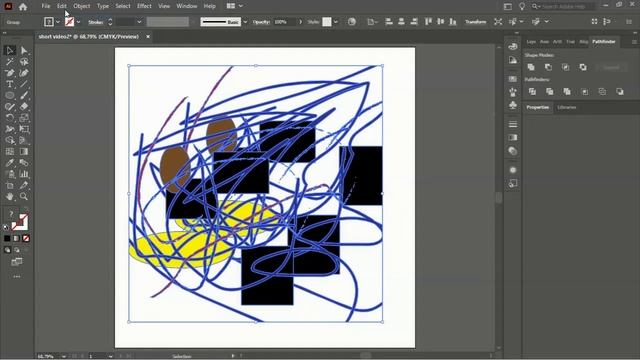Click the Recolor Artwork wheel icon
Image resolution: width=640 pixels, height=360 pixels.
351,22
